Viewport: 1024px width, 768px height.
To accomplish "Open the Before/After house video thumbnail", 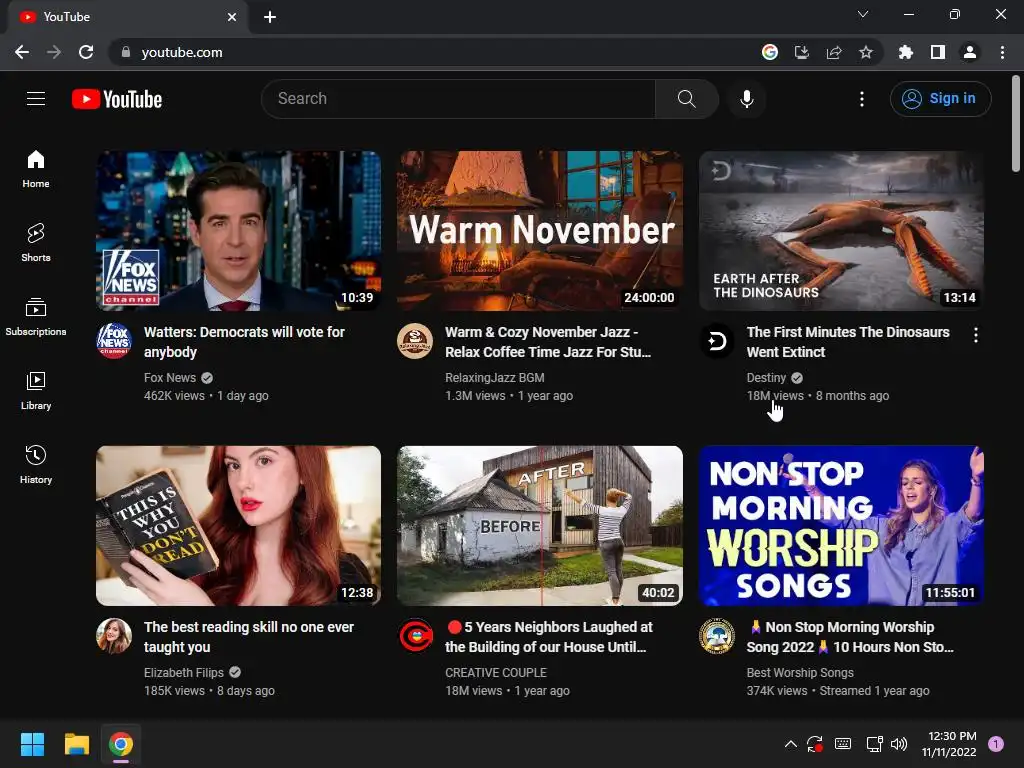I will (x=540, y=526).
